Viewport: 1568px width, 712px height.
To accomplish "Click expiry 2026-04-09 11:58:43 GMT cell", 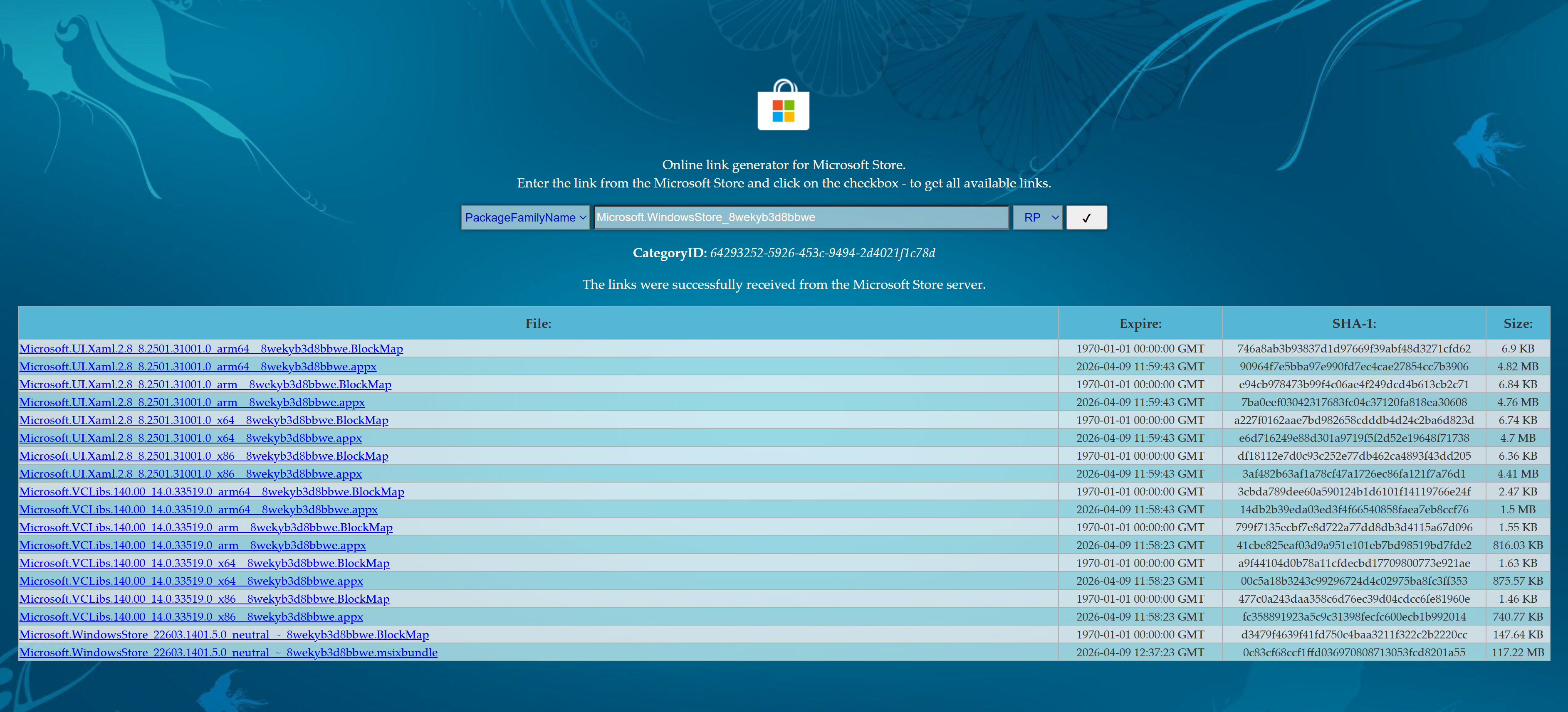I will point(1140,509).
